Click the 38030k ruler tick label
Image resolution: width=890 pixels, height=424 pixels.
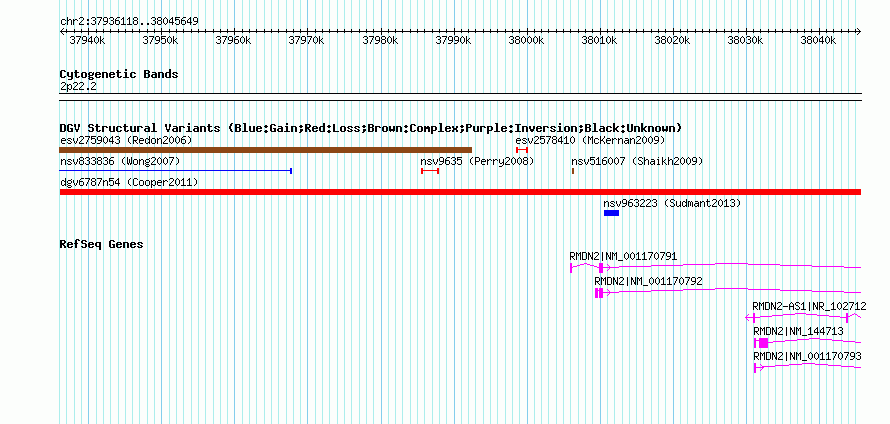(746, 40)
